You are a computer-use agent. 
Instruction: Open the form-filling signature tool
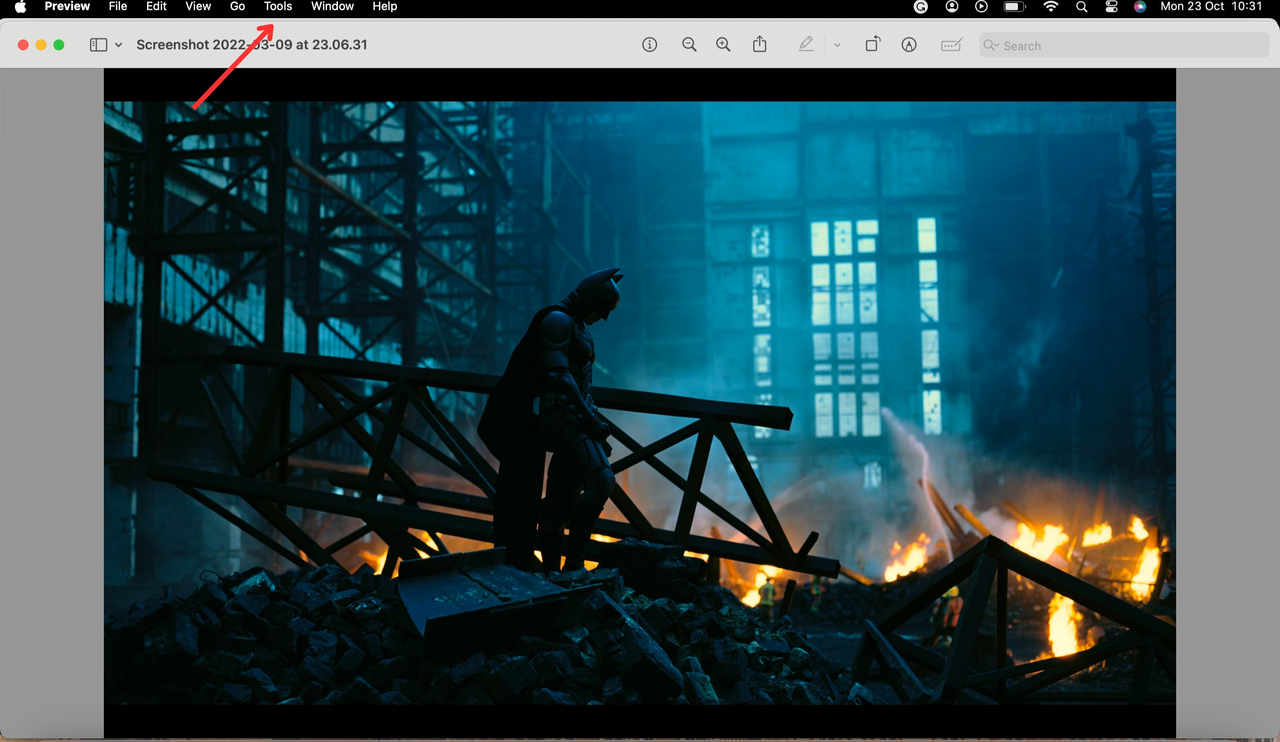[x=950, y=44]
